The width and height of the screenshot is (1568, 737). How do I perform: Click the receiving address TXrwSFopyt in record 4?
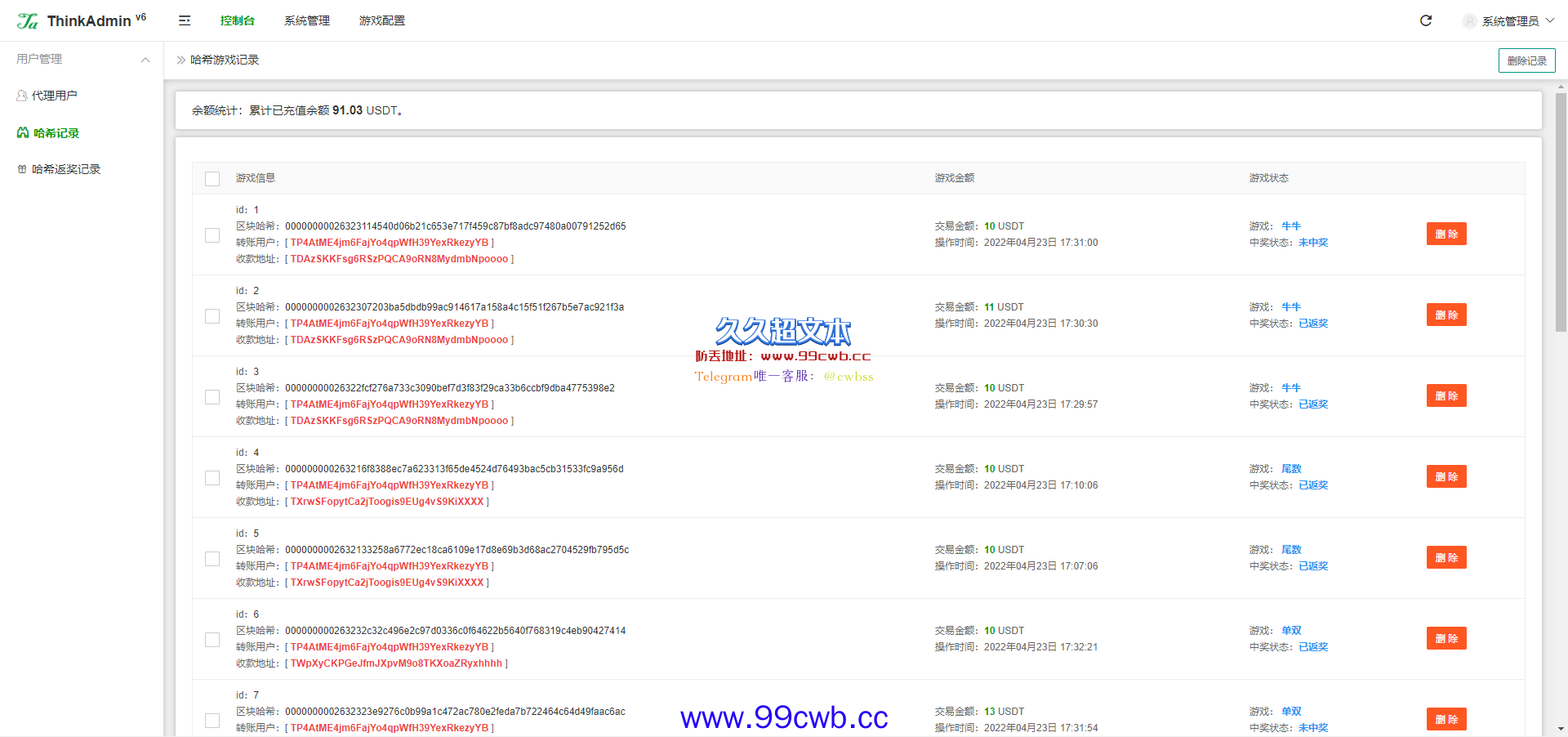pyautogui.click(x=387, y=502)
